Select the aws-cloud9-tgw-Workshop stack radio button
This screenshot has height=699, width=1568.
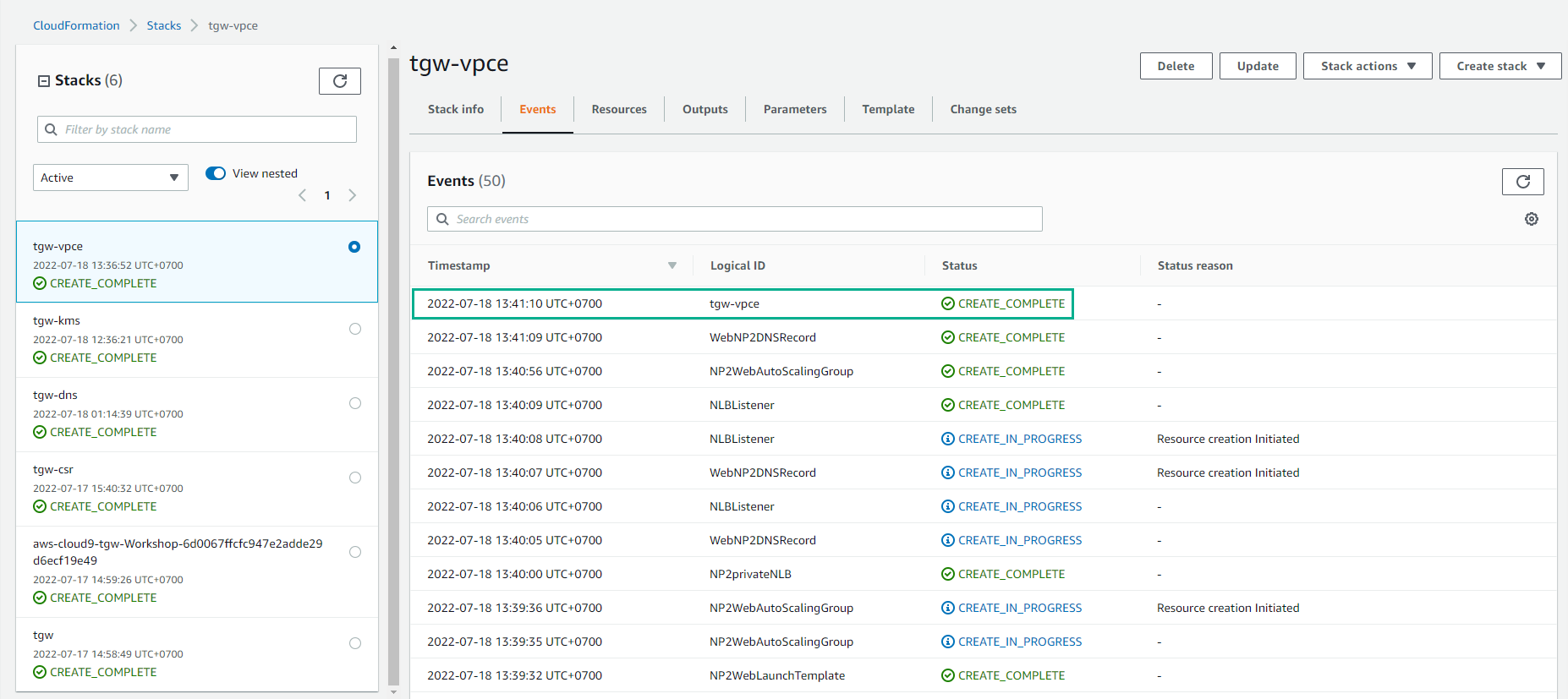[355, 552]
